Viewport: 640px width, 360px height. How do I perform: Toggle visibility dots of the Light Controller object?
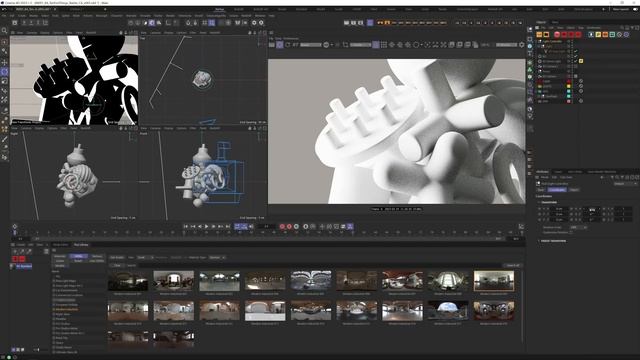[572, 41]
